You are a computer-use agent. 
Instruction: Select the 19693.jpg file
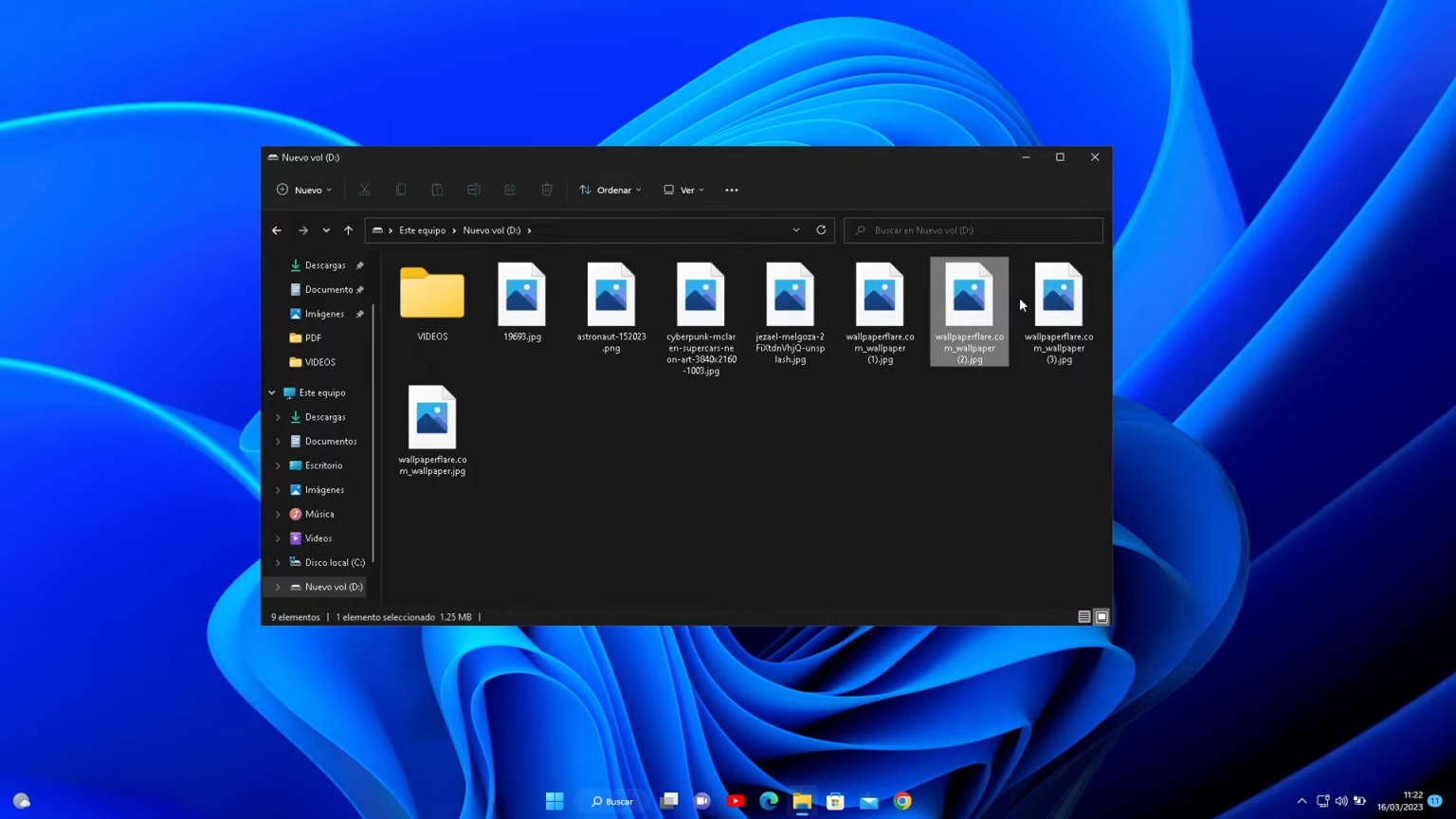point(522,302)
